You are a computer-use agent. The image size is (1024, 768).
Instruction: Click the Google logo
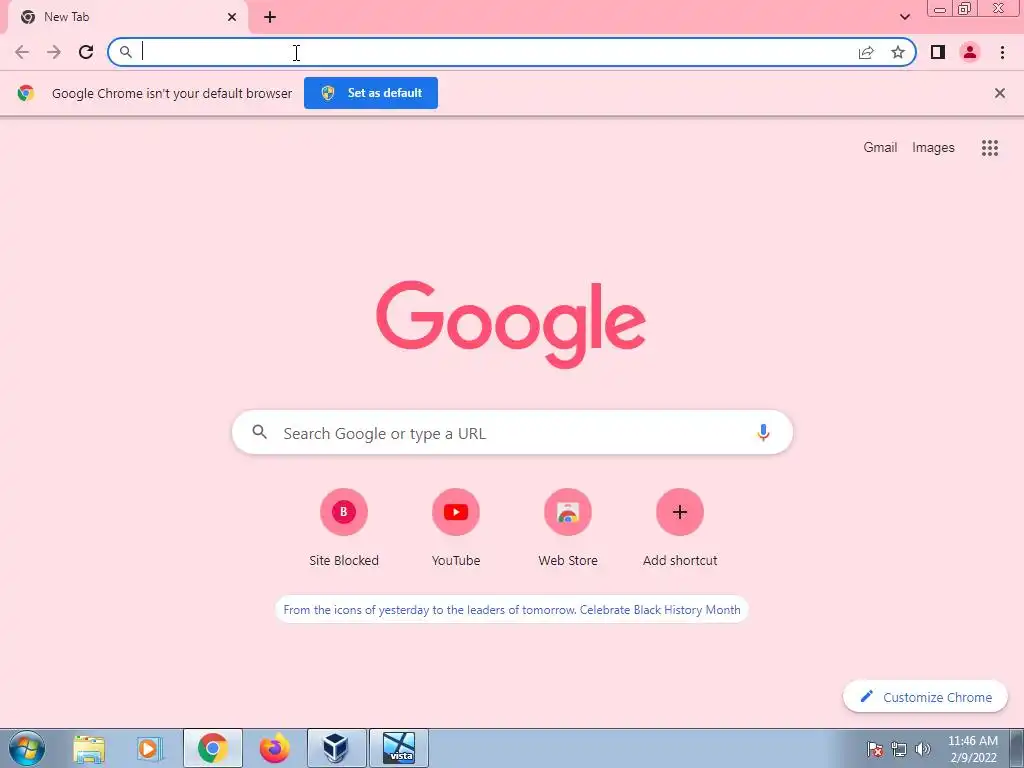click(x=511, y=324)
